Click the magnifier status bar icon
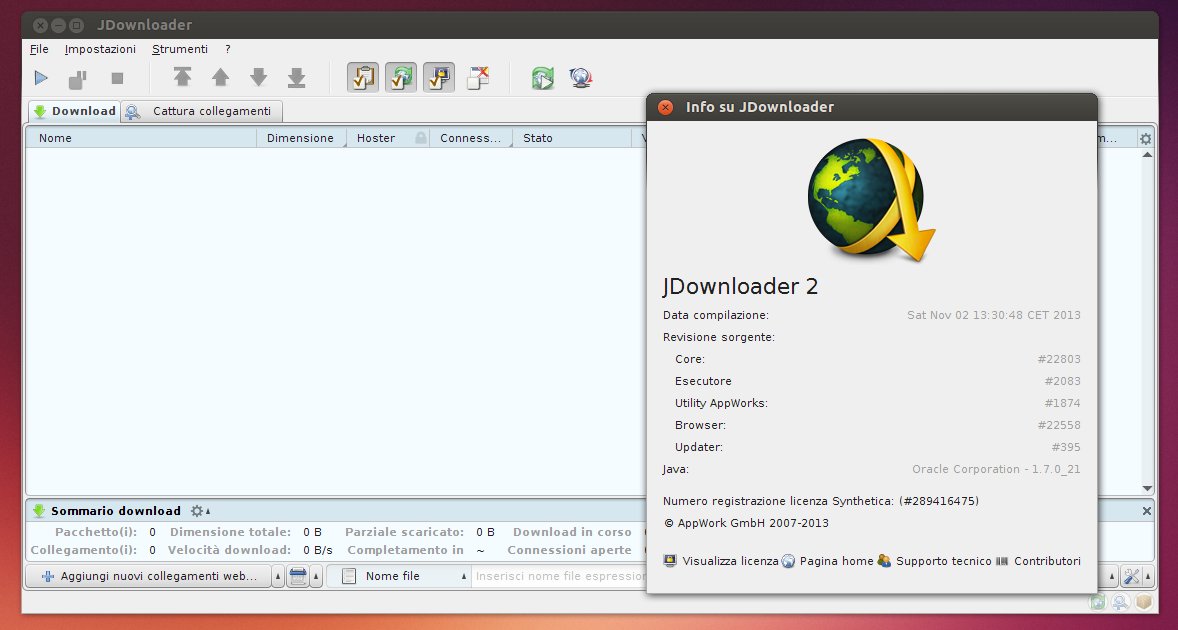 pos(1121,602)
